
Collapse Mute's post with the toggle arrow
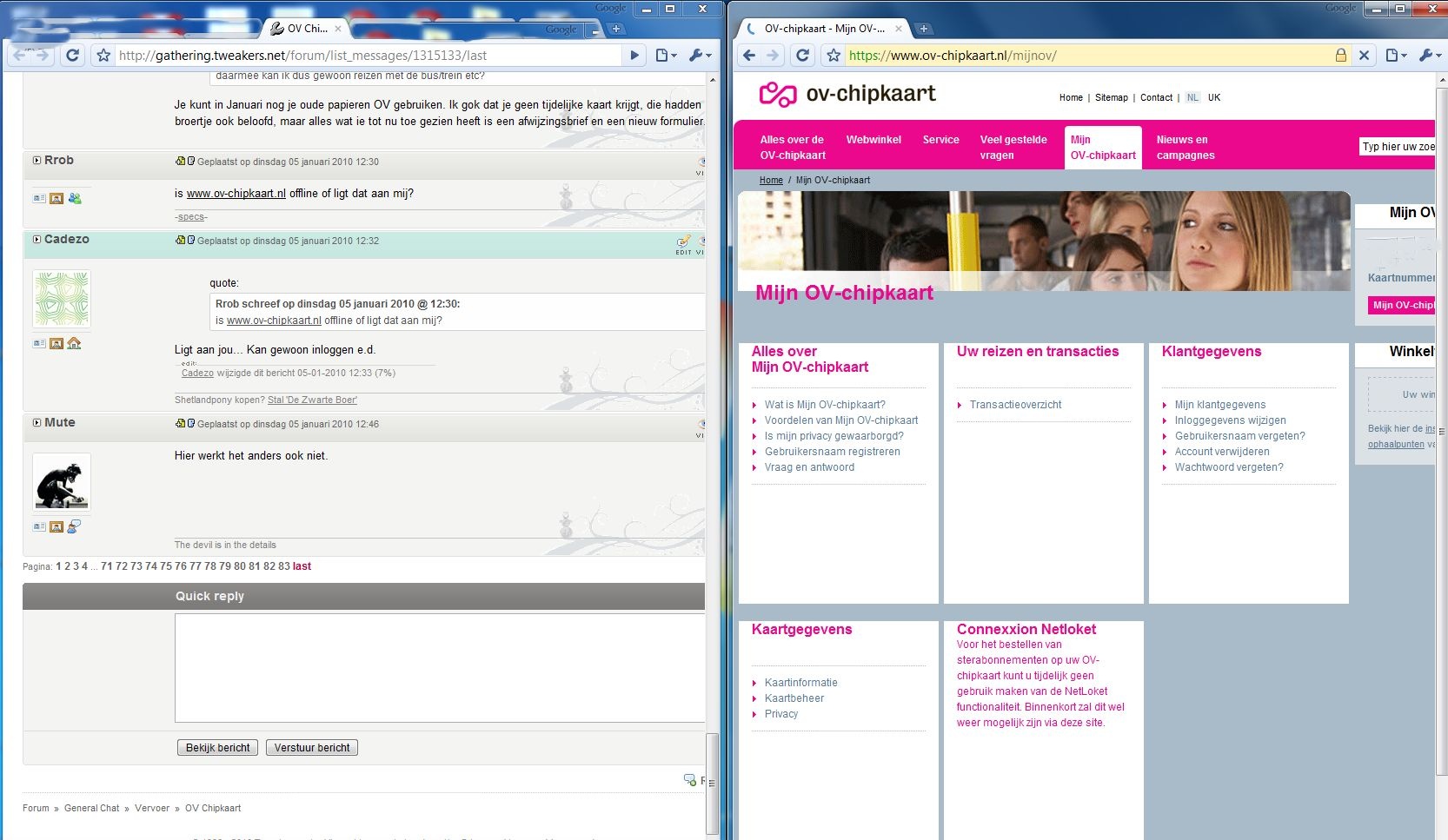point(37,423)
